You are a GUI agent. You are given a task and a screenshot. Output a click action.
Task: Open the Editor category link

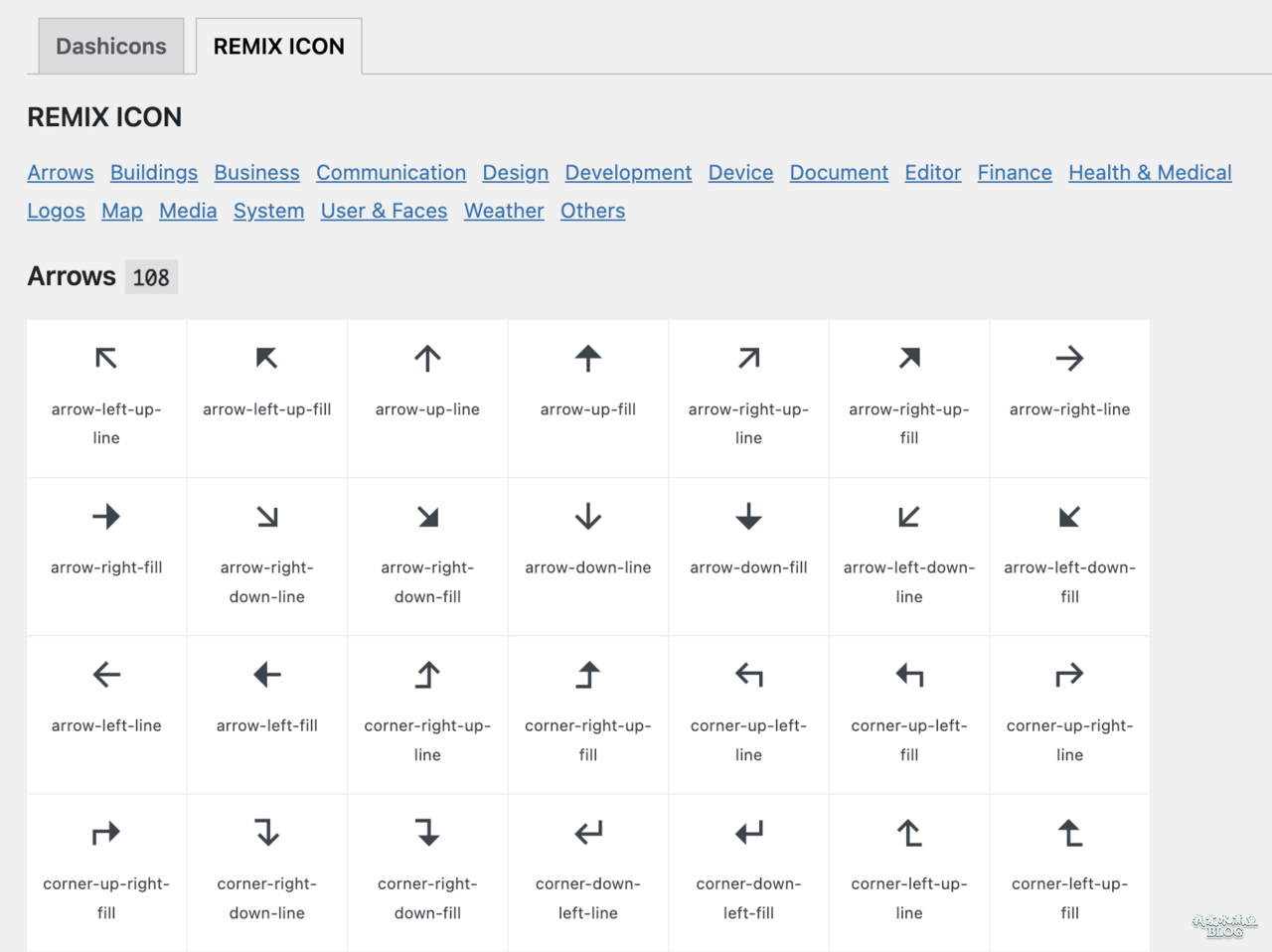click(x=933, y=173)
